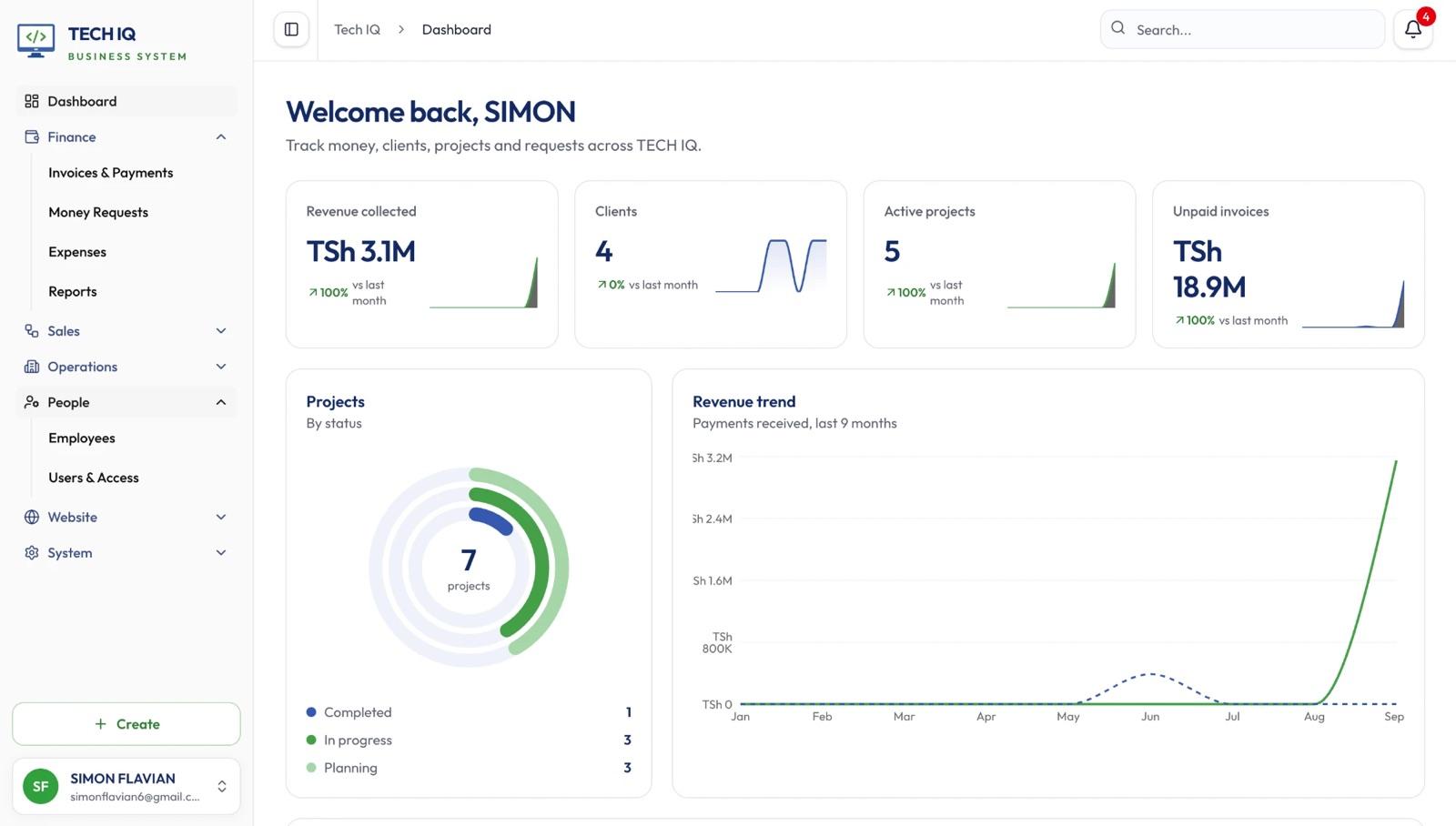
Task: Click the Finance wallet icon
Action: point(32,136)
